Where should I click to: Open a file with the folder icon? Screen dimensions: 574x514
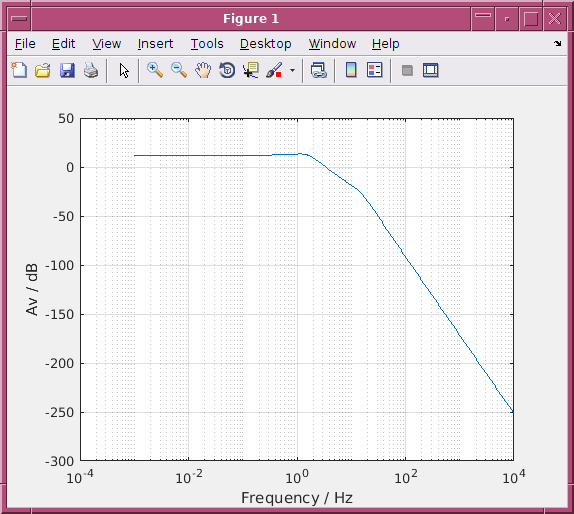pos(43,70)
